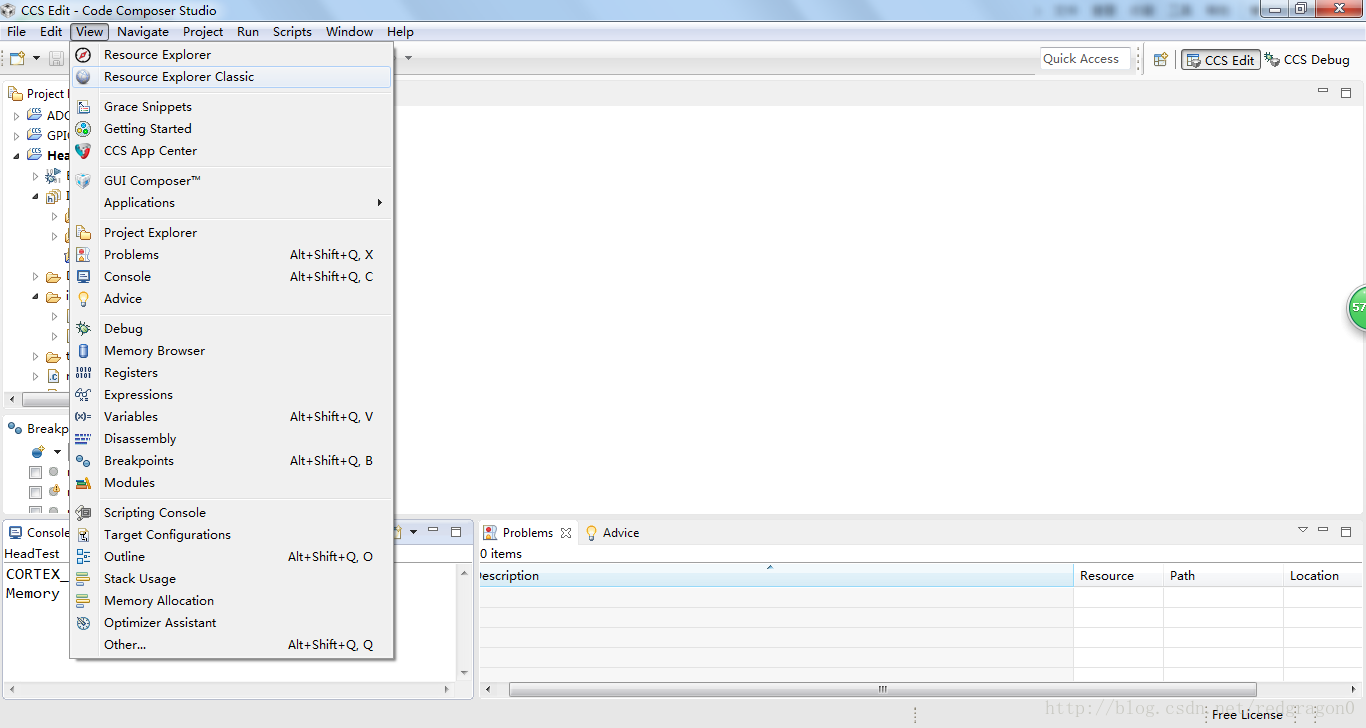This screenshot has width=1366, height=728.
Task: Switch to the Advice tab
Action: [x=613, y=533]
